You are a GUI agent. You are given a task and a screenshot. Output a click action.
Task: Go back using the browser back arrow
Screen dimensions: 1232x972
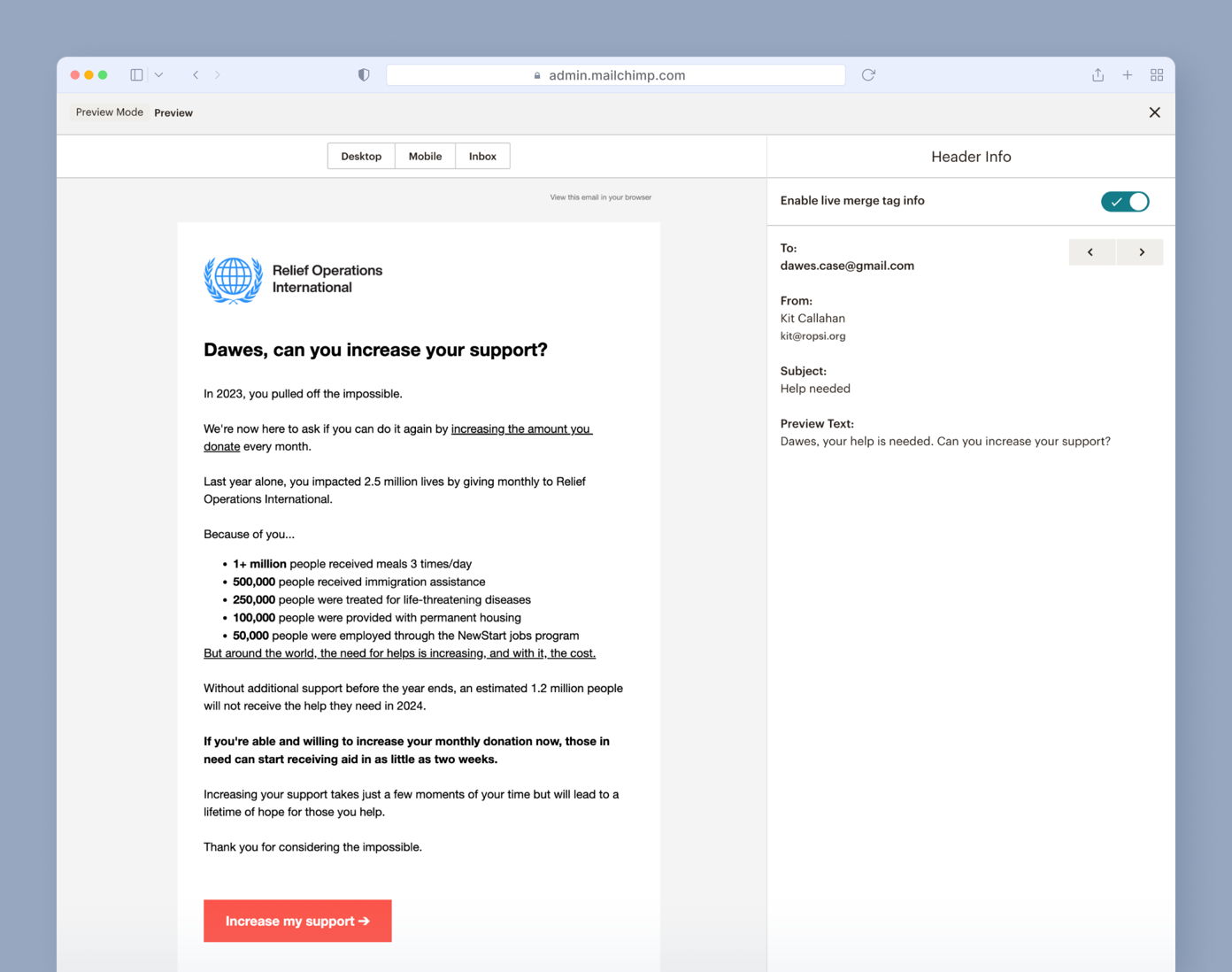tap(196, 75)
